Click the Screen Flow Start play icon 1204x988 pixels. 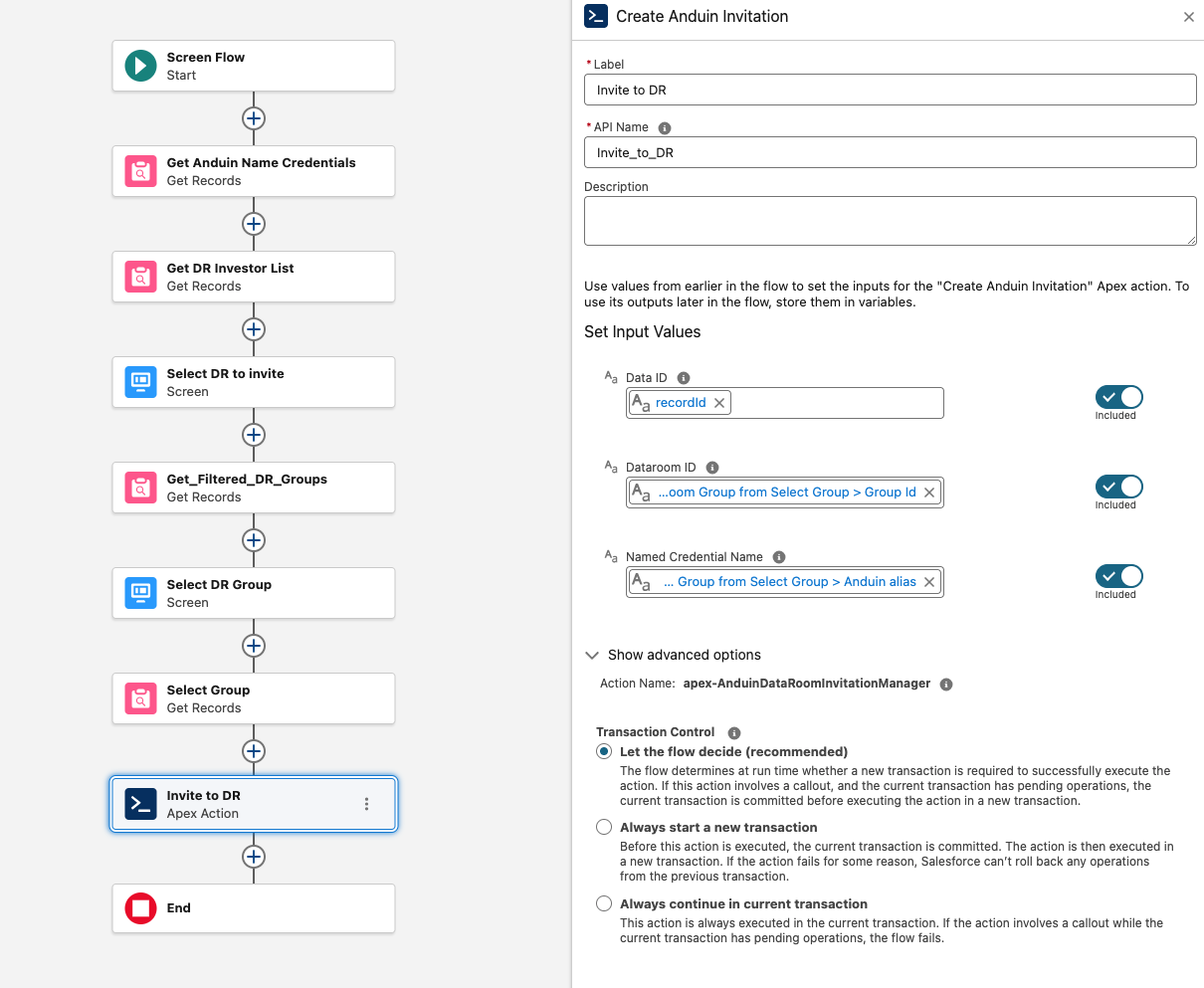point(140,66)
